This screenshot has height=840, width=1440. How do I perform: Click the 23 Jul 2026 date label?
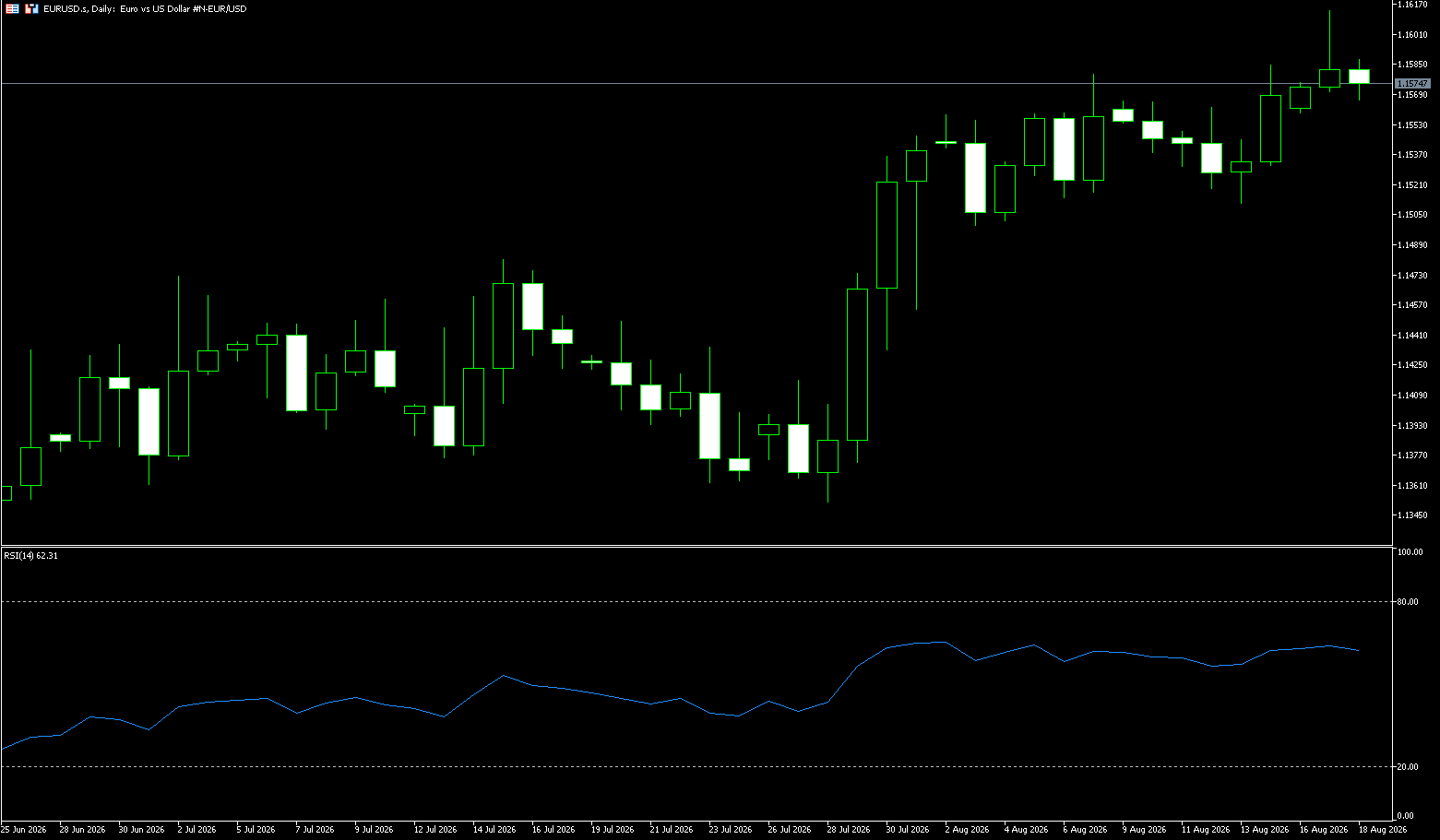click(730, 830)
